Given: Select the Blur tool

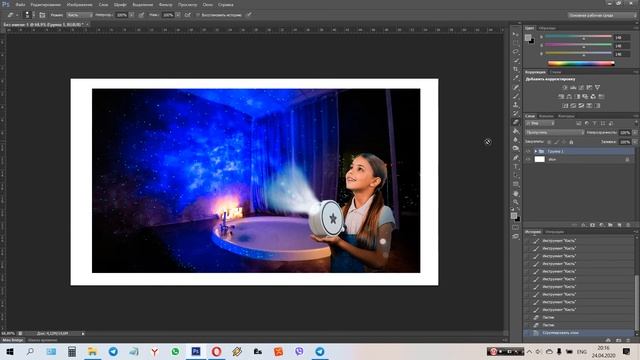Looking at the screenshot, I should tap(516, 140).
